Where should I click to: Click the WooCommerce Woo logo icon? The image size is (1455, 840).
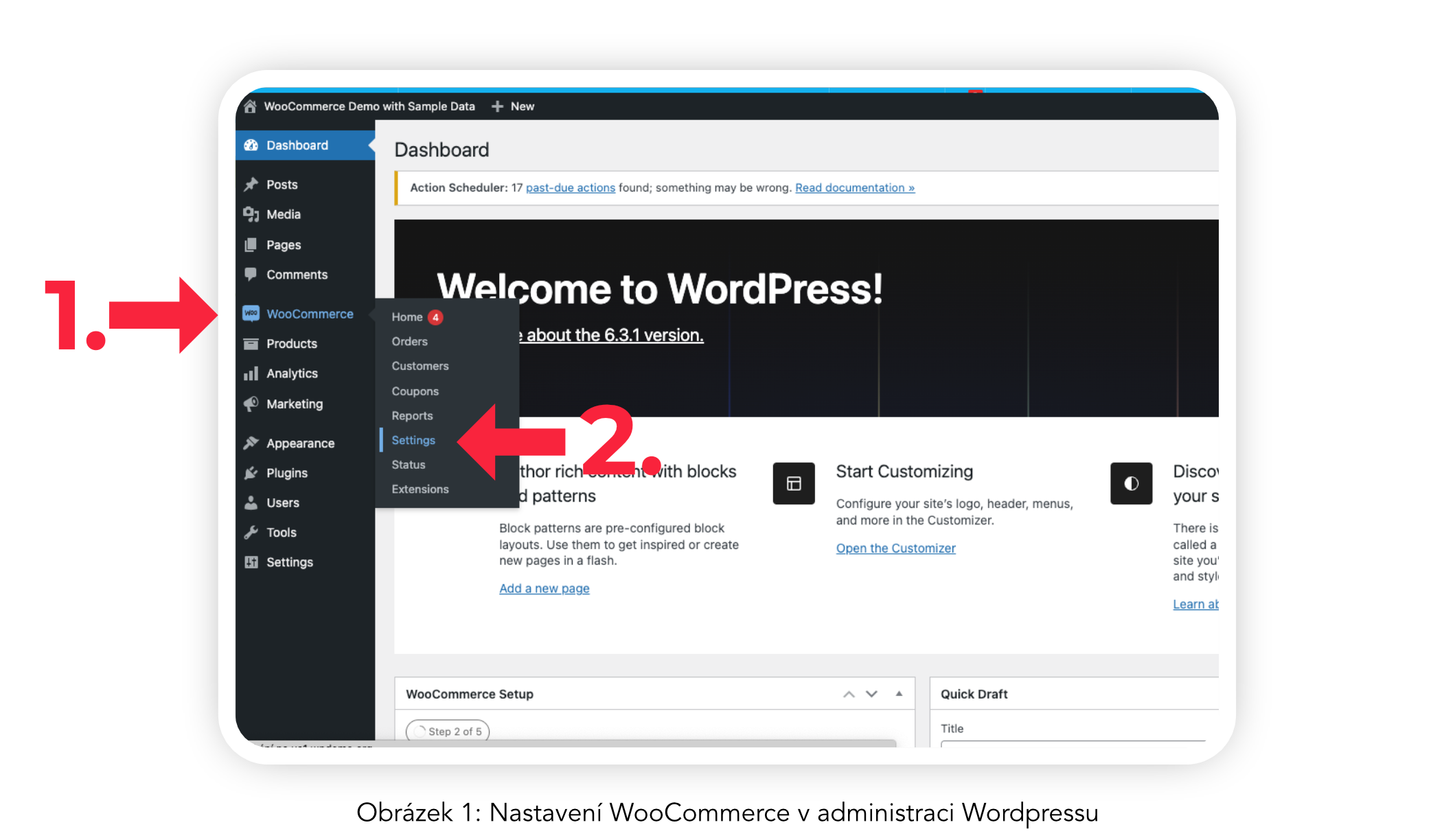click(251, 313)
